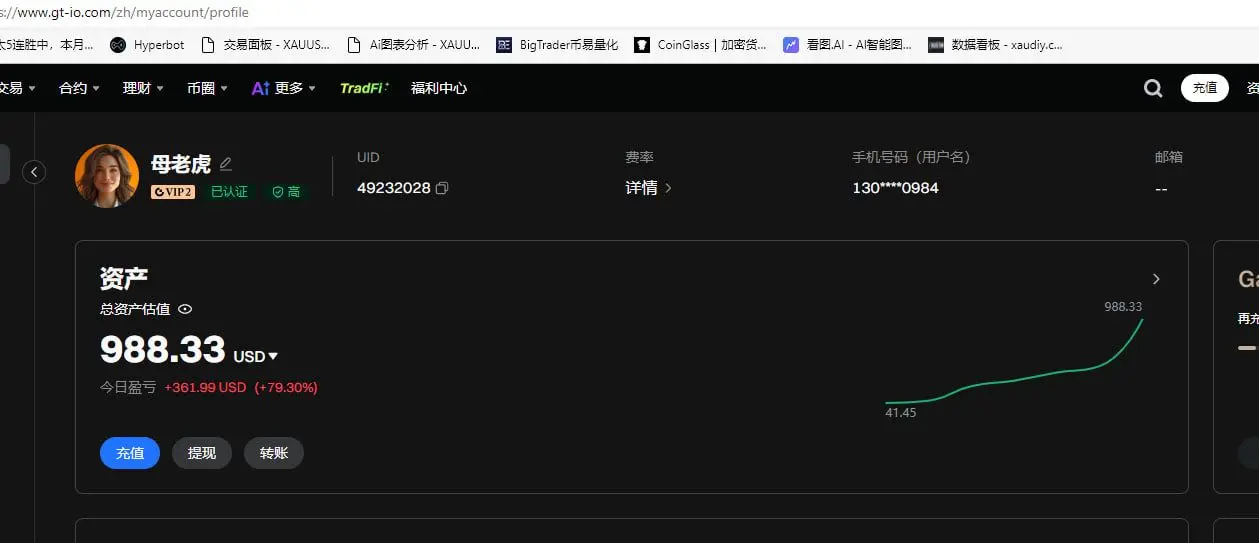Open the CoinGlass bookmark
This screenshot has width=1259, height=543.
pyautogui.click(x=701, y=45)
